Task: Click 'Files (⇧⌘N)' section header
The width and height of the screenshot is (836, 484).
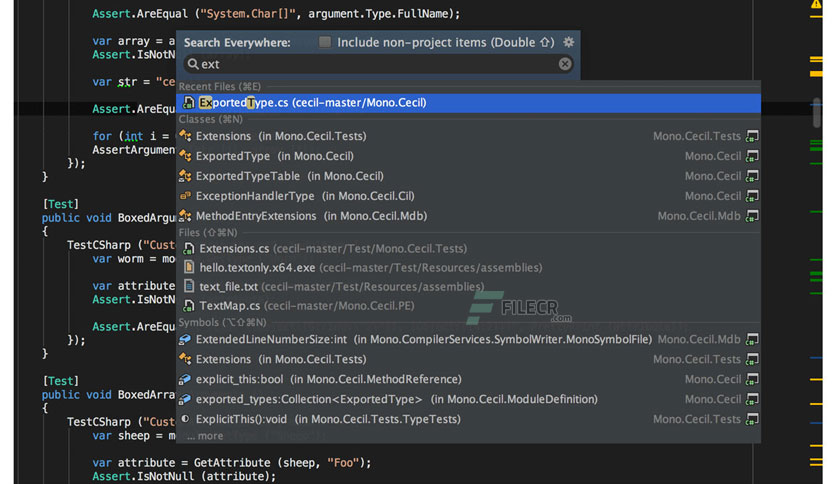Action: (x=208, y=232)
